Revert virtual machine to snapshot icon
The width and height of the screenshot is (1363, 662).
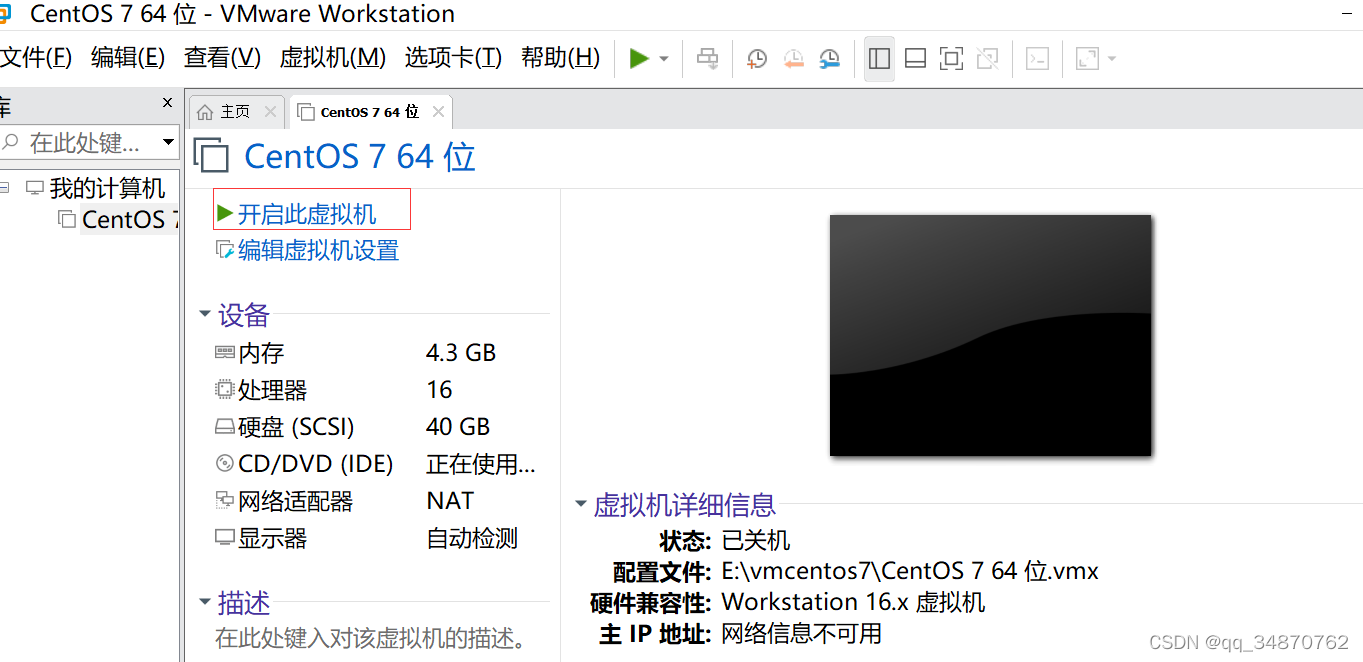coord(794,59)
